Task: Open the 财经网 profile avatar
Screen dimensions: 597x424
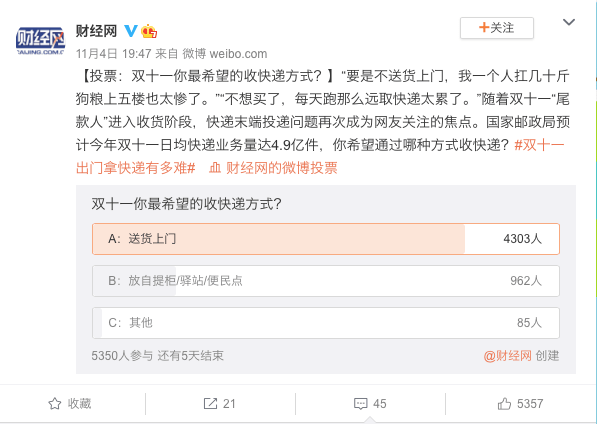Action: coord(40,40)
